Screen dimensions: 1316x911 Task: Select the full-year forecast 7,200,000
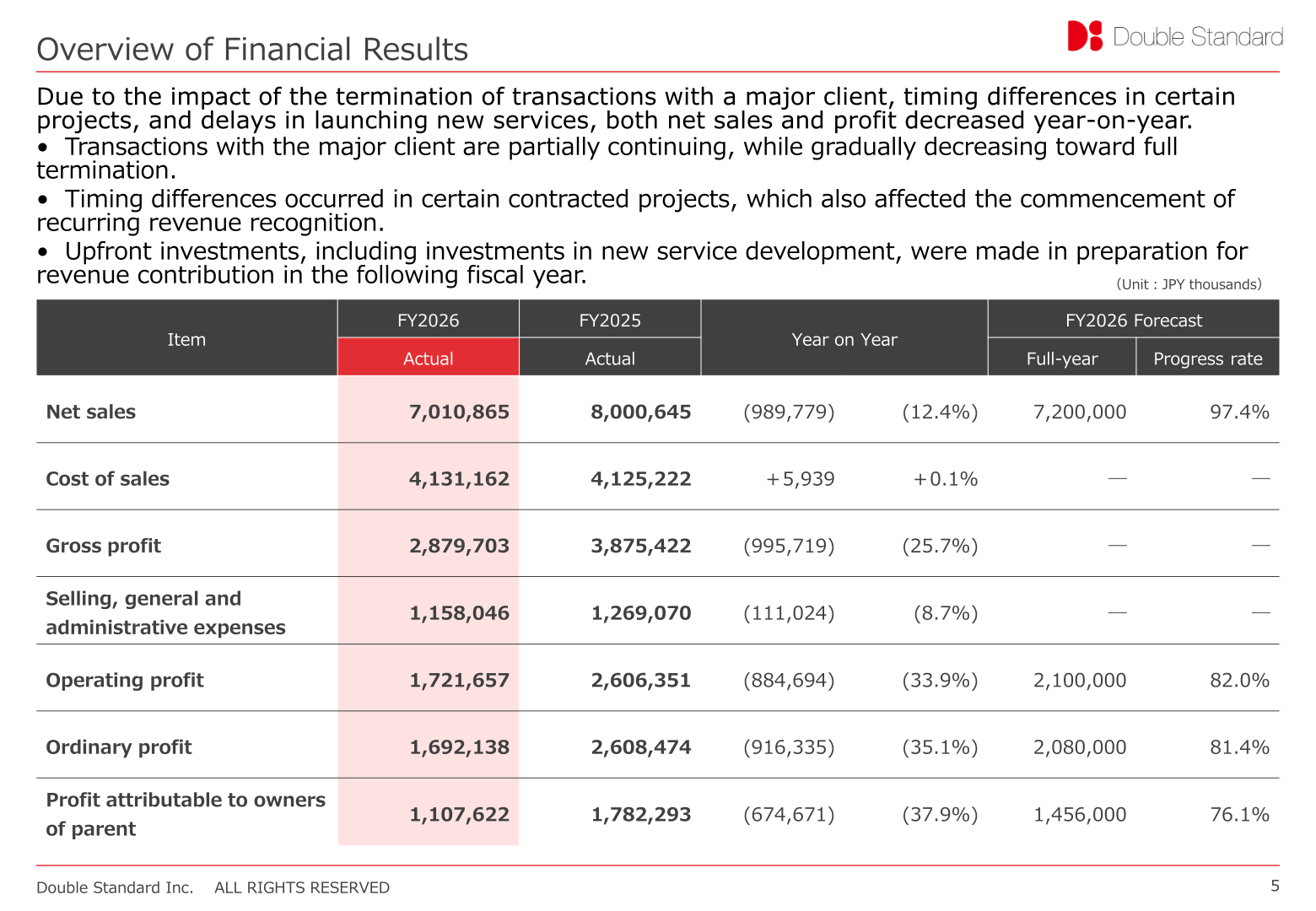[1080, 412]
